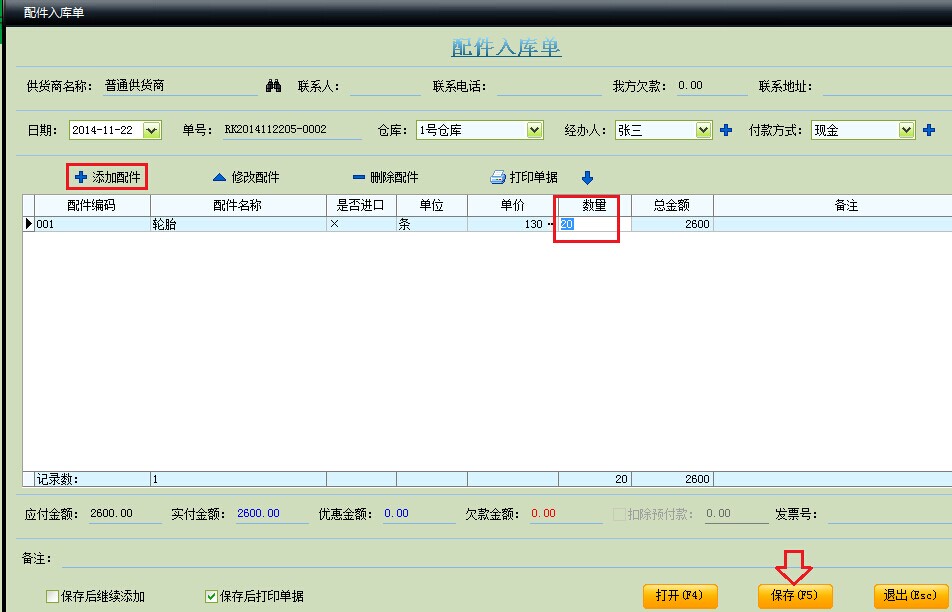Click the × cell under 是否进口
Screen dimensions: 952x612
pyautogui.click(x=361, y=224)
